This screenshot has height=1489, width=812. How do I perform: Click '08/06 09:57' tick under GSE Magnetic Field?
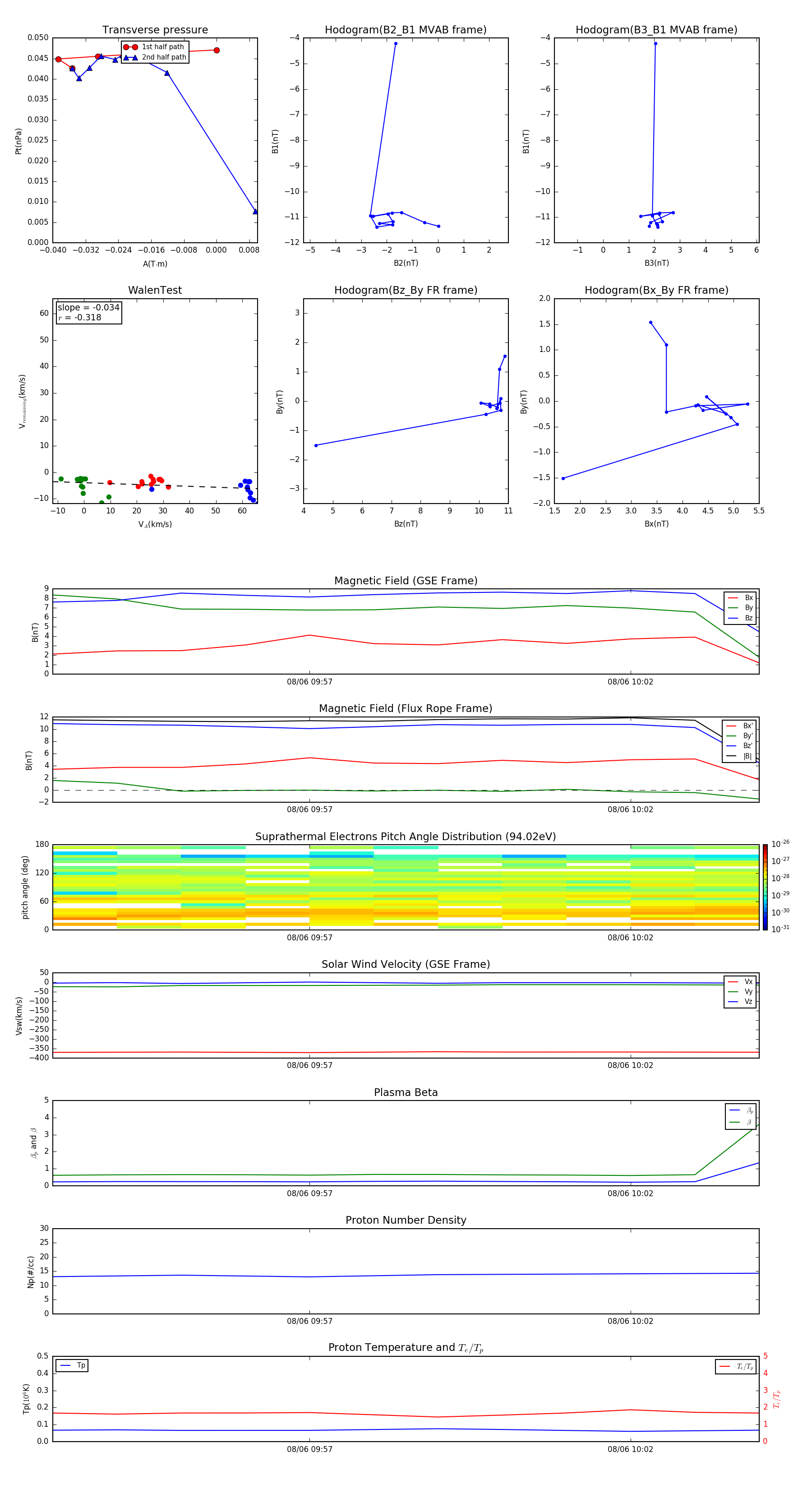(310, 682)
